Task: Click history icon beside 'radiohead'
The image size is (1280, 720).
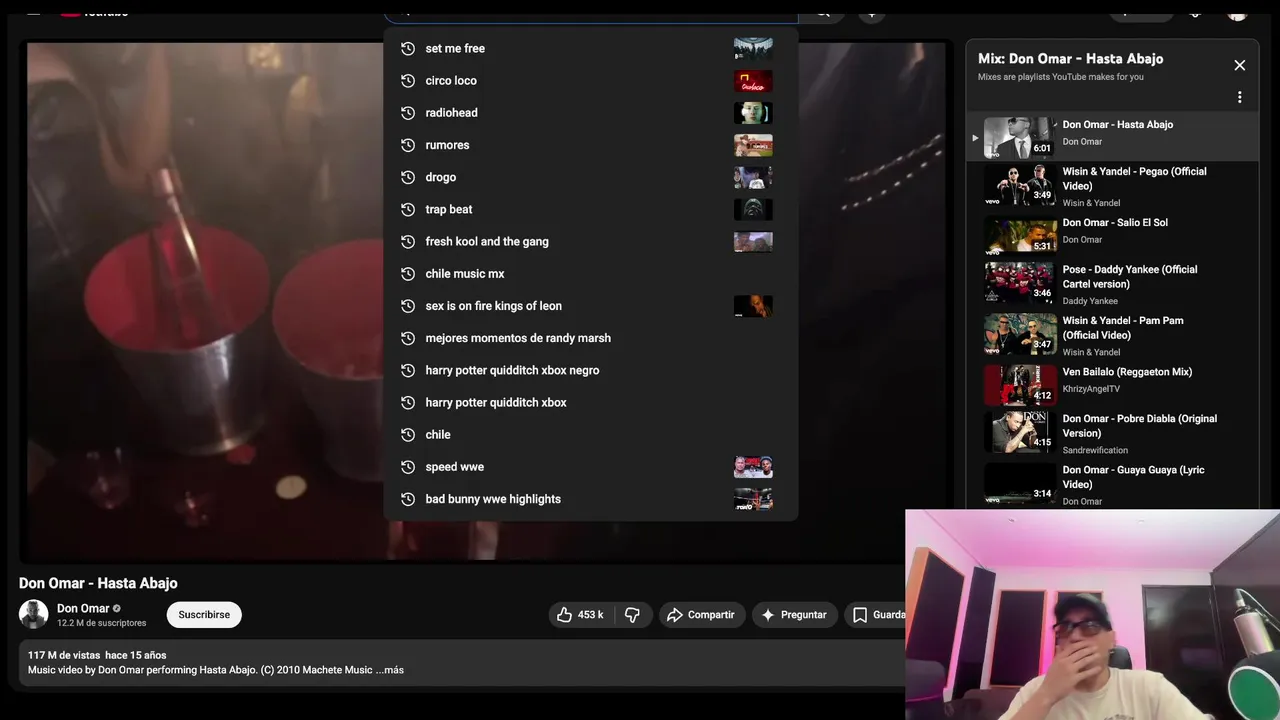Action: tap(408, 113)
